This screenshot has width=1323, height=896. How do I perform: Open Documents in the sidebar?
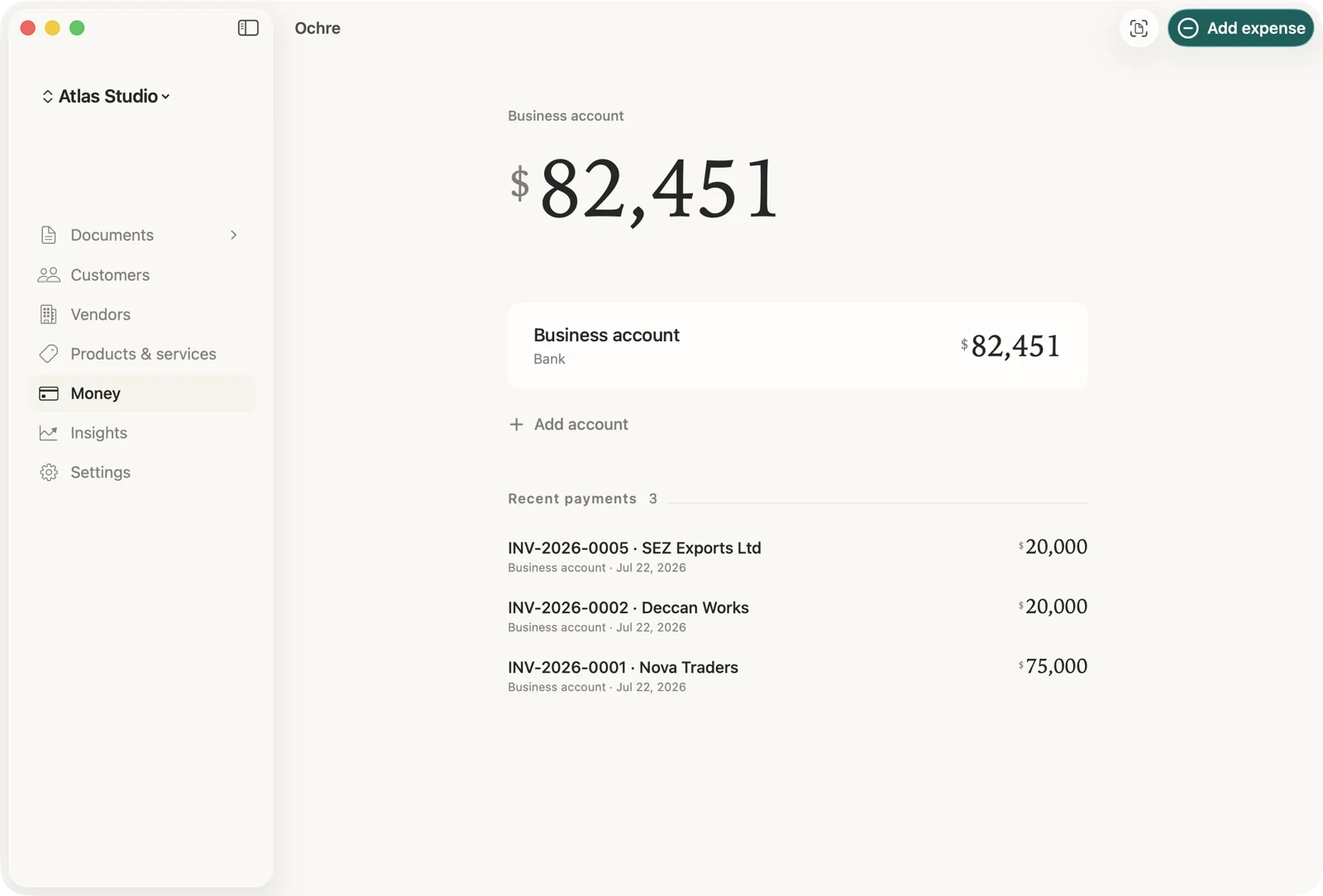[x=141, y=235]
